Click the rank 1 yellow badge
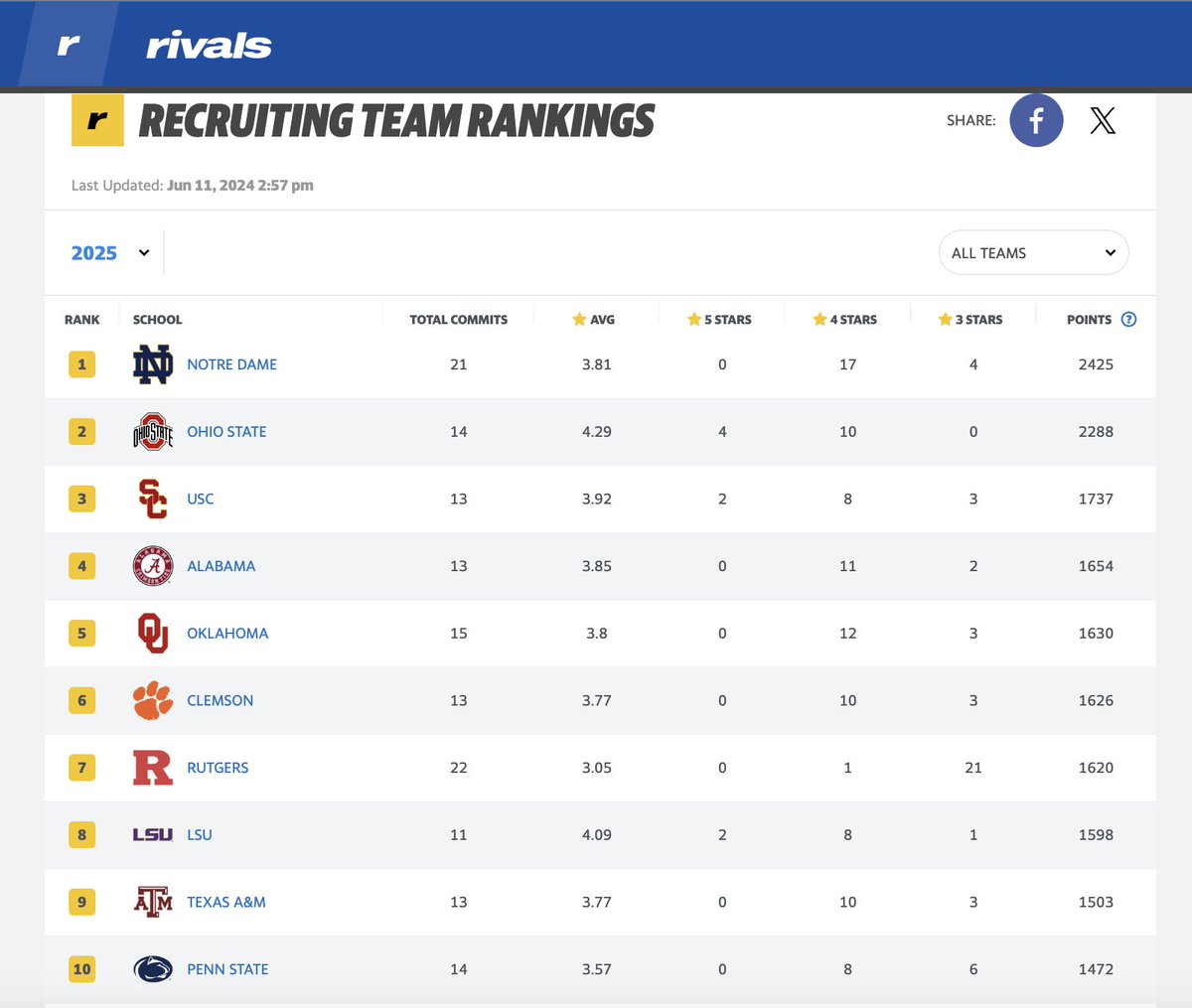1192x1008 pixels. [x=82, y=364]
